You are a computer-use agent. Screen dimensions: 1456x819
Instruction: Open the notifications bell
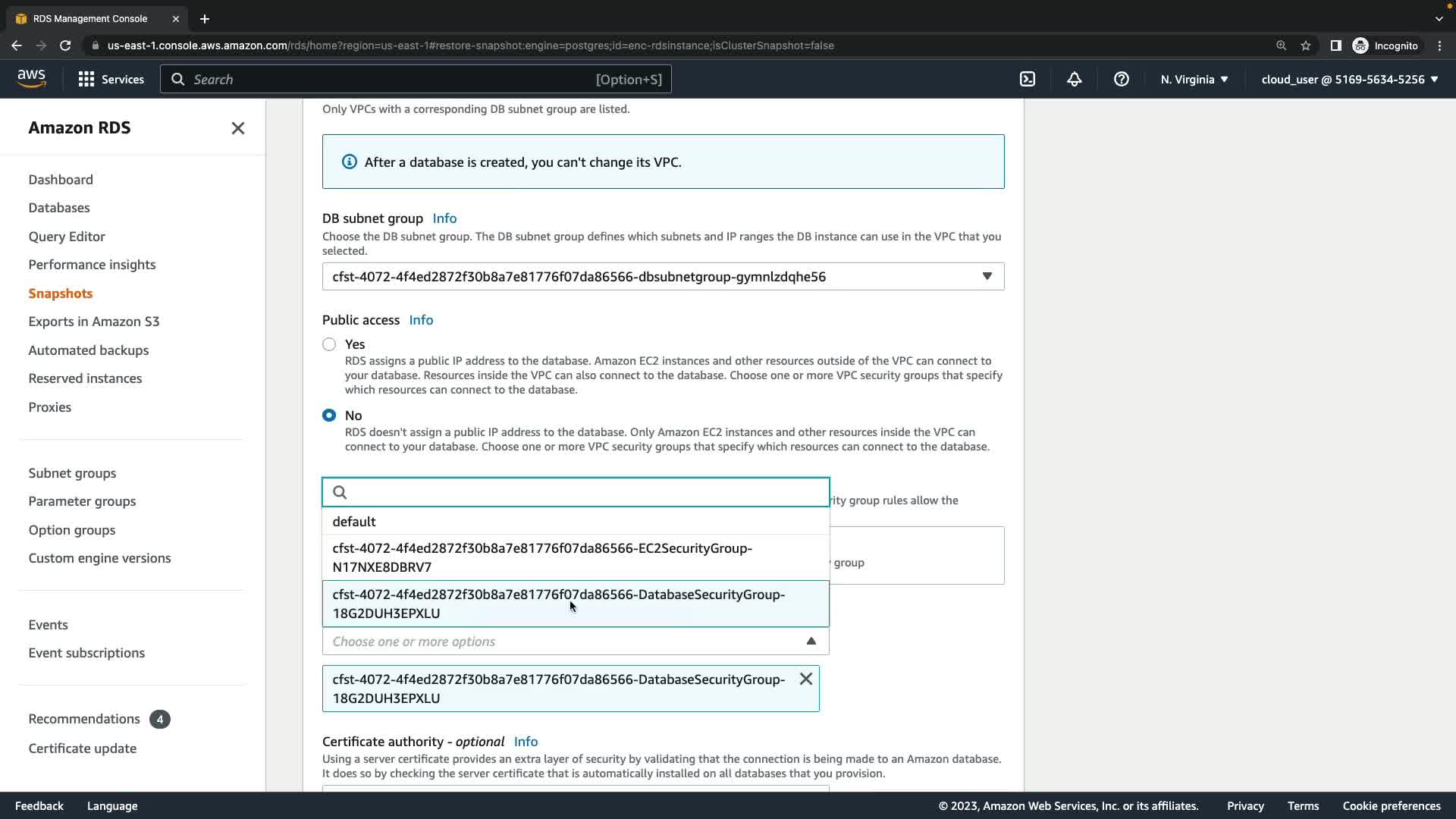pos(1075,79)
